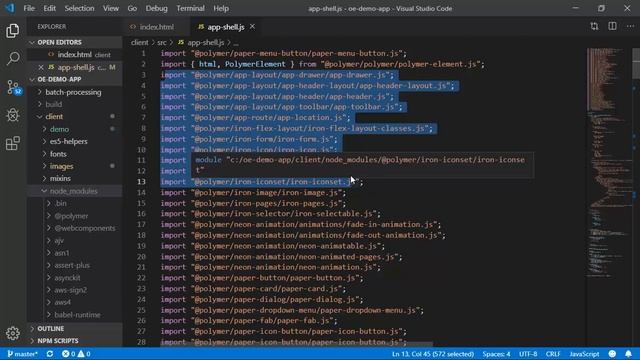
Task: Click the Ln 13, Col 45 cursor position
Action: [x=433, y=354]
